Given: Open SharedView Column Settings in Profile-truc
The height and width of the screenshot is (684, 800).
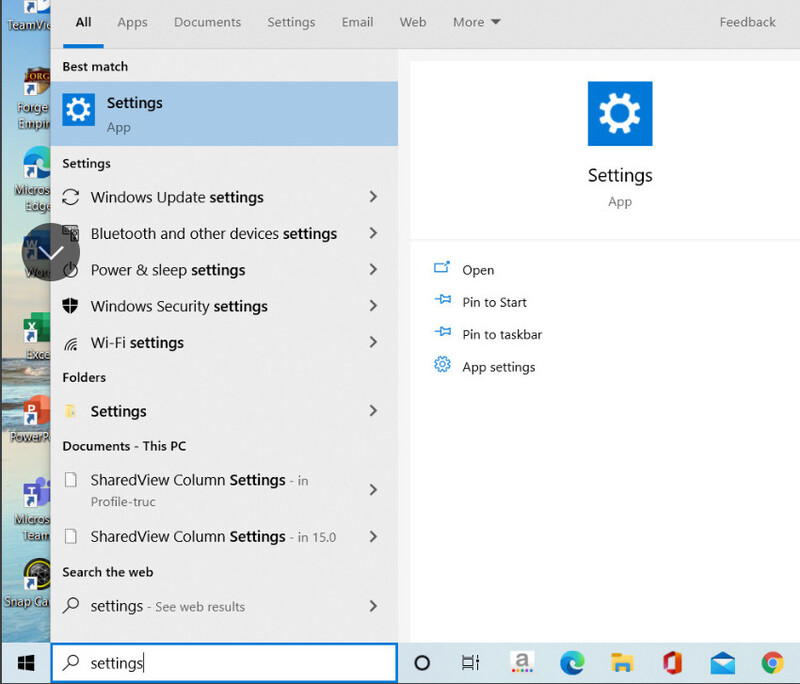Looking at the screenshot, I should pyautogui.click(x=224, y=490).
